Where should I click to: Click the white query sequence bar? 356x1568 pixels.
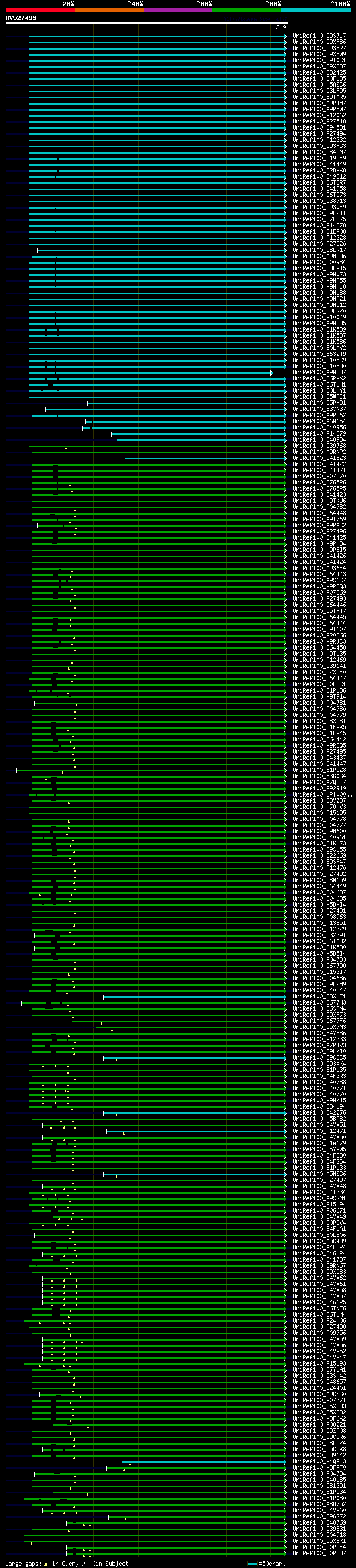[x=147, y=23]
